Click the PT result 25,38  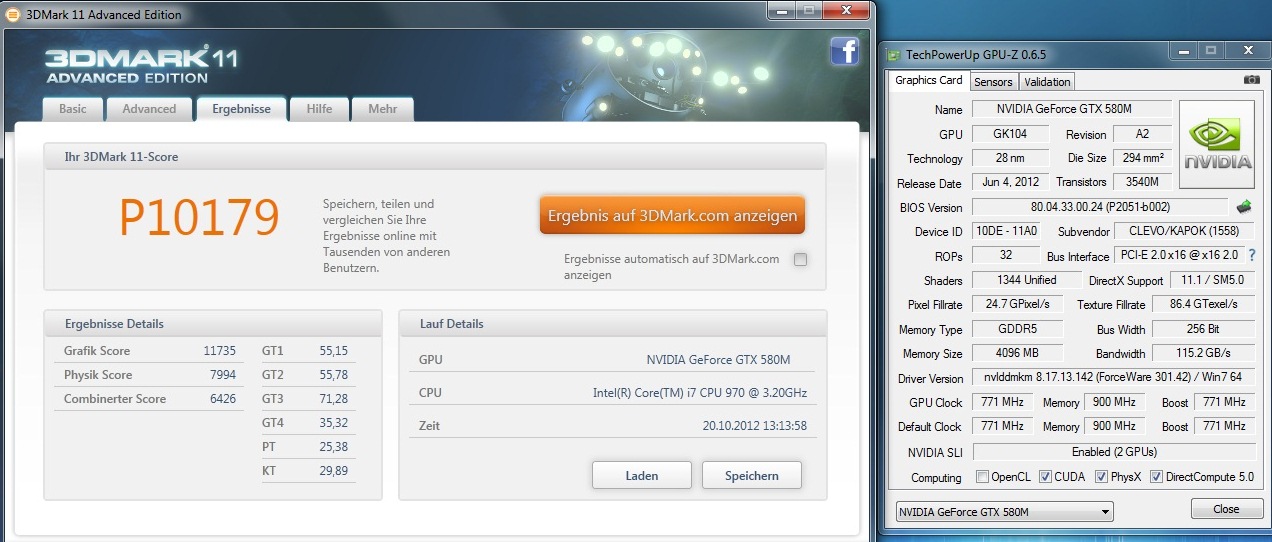(334, 447)
